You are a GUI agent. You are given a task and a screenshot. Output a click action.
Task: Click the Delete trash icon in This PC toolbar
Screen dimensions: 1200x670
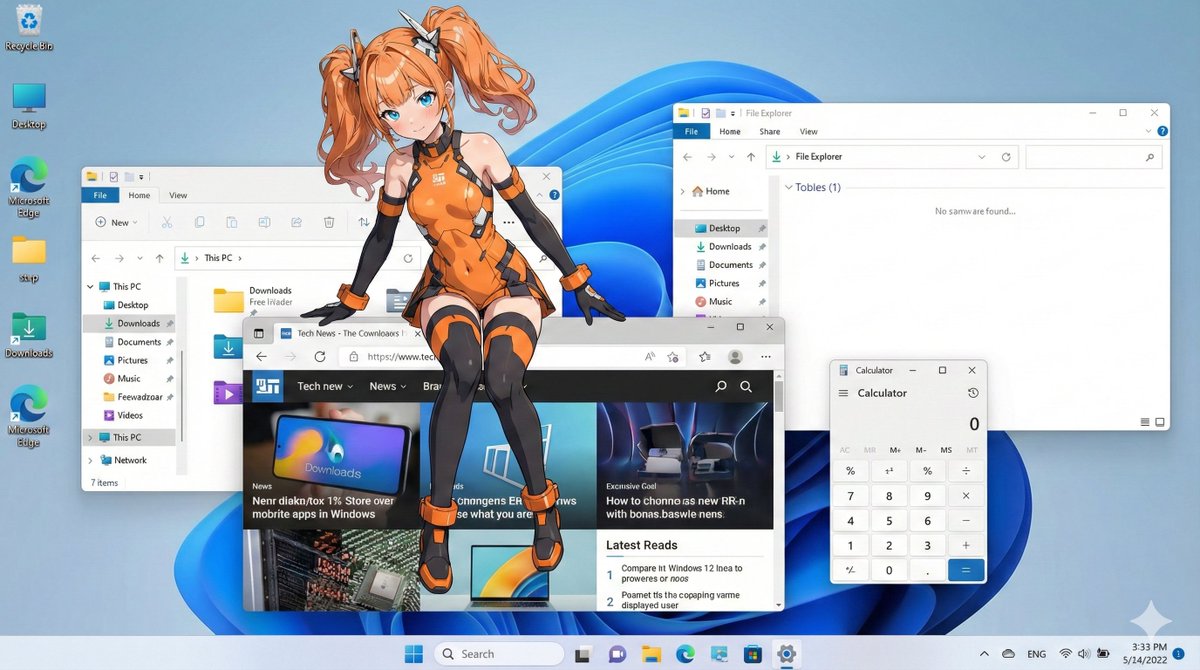pyautogui.click(x=329, y=222)
